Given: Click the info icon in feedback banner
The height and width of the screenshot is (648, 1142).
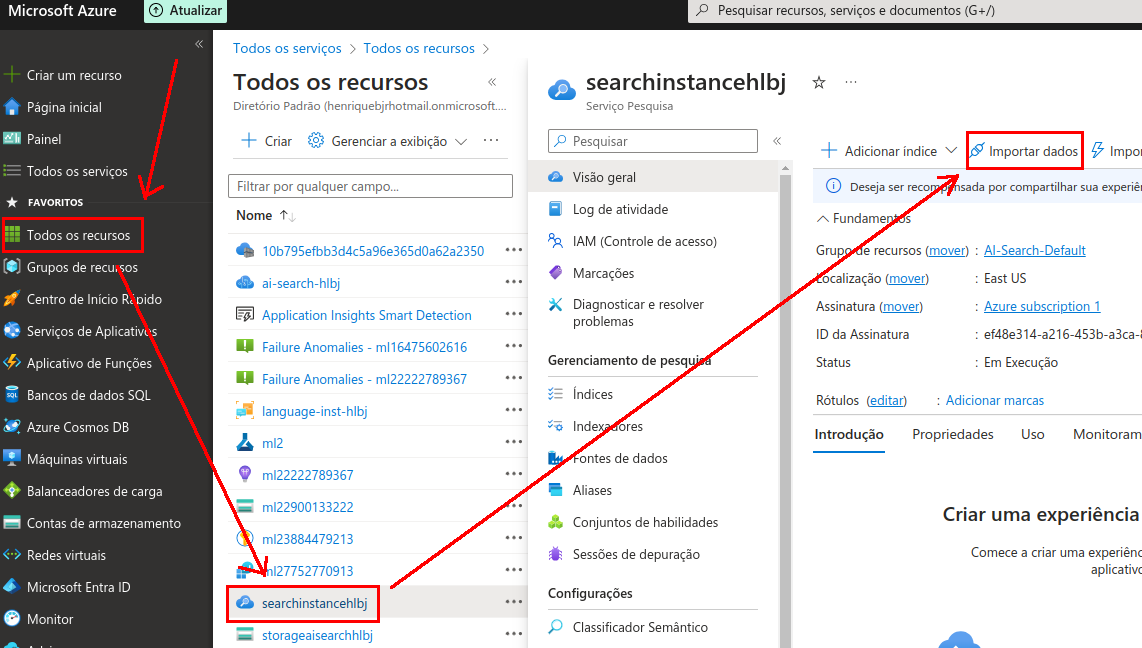Looking at the screenshot, I should (833, 186).
